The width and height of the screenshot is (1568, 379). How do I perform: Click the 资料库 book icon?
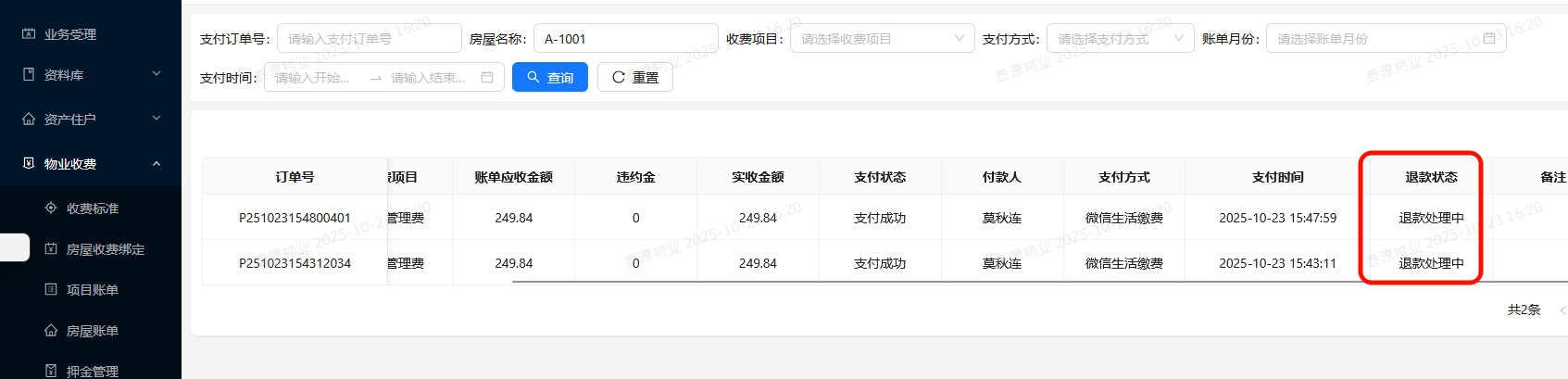point(29,74)
